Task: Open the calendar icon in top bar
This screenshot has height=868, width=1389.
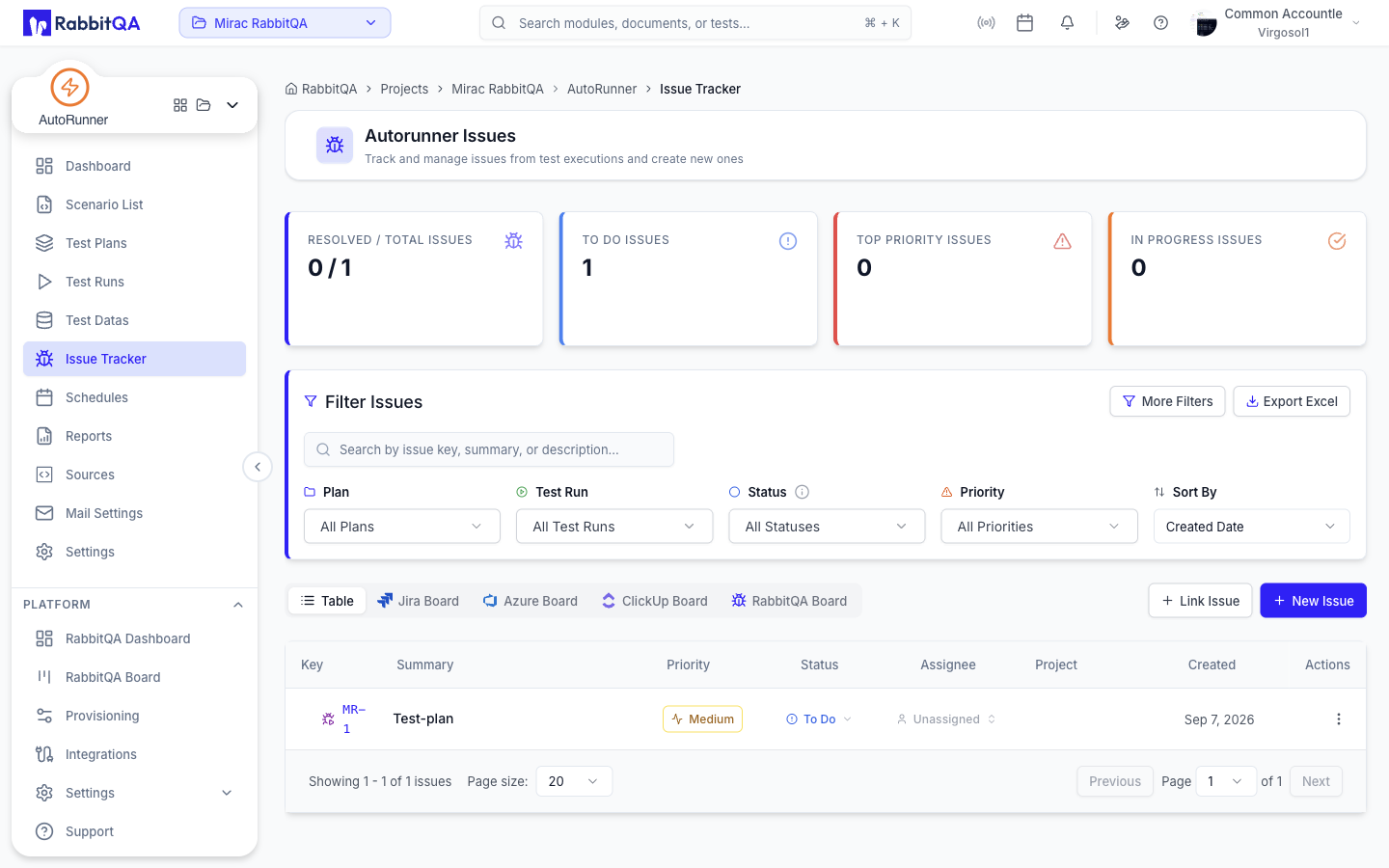Action: [x=1025, y=23]
